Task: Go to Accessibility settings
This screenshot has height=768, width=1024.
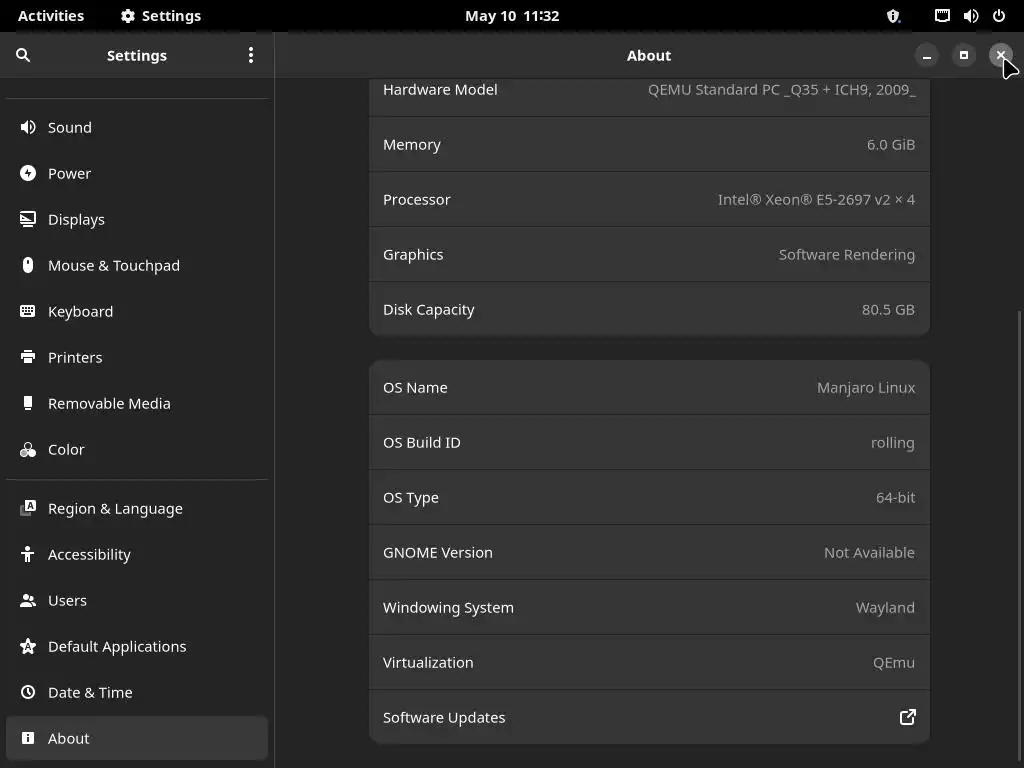Action: [89, 554]
